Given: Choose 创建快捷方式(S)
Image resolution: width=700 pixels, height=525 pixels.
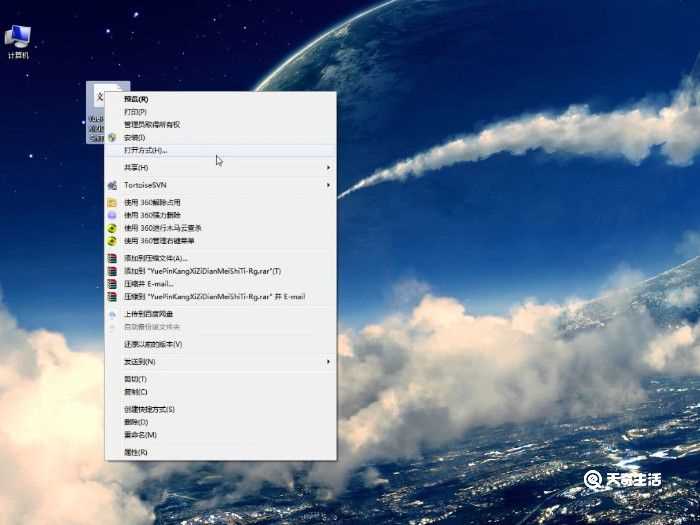Looking at the screenshot, I should click(x=221, y=409).
